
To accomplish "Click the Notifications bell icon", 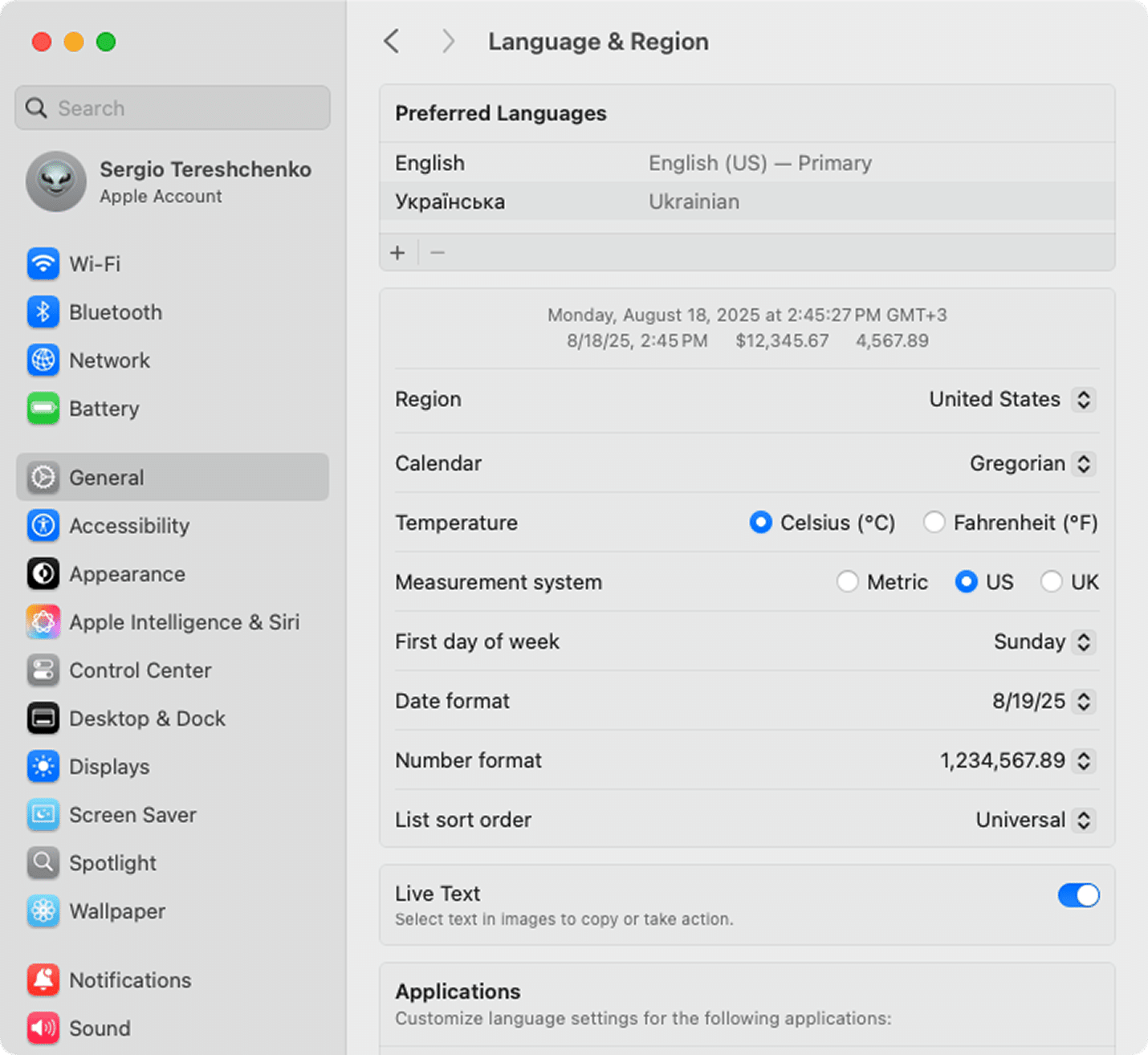I will tap(43, 980).
